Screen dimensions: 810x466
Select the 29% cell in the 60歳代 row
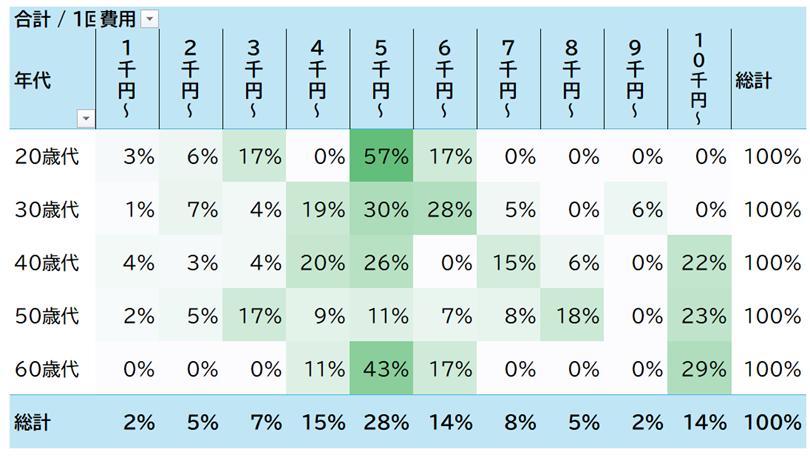(699, 369)
